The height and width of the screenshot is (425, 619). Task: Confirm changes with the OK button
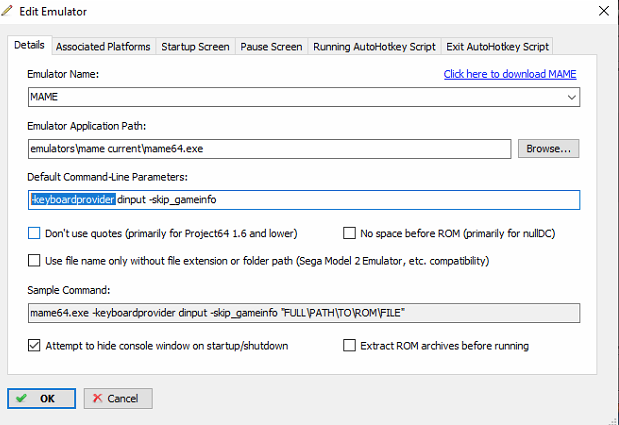41,398
